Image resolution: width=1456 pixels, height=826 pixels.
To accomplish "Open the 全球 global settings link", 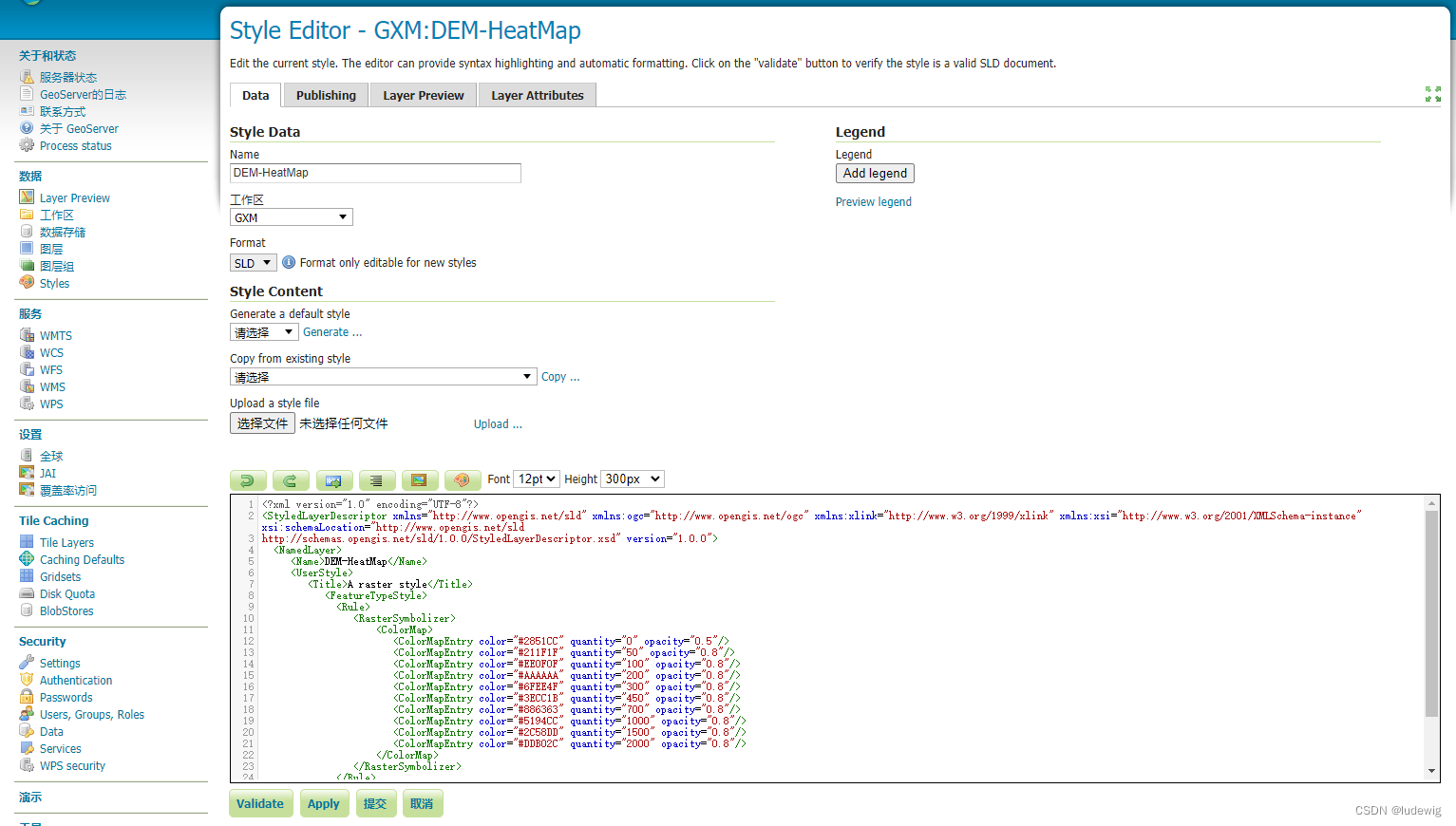I will (x=51, y=457).
